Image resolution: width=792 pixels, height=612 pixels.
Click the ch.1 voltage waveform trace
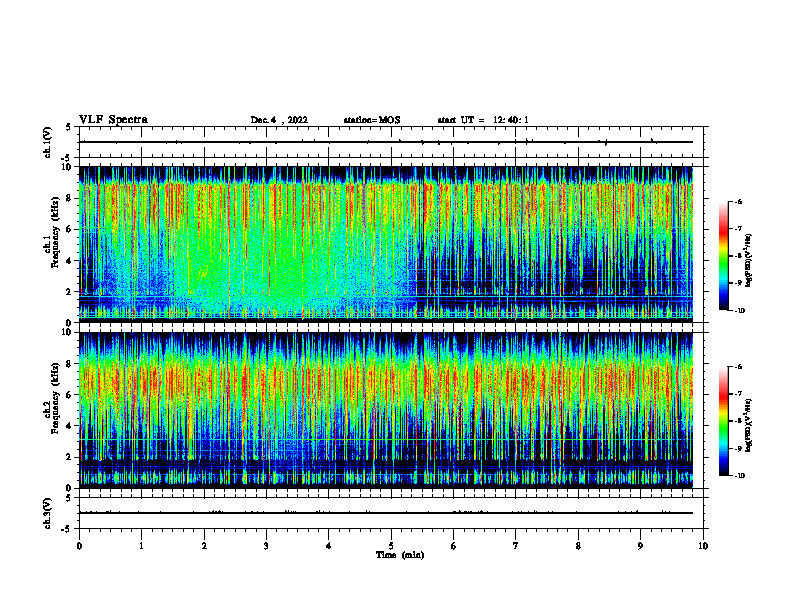pyautogui.click(x=386, y=142)
